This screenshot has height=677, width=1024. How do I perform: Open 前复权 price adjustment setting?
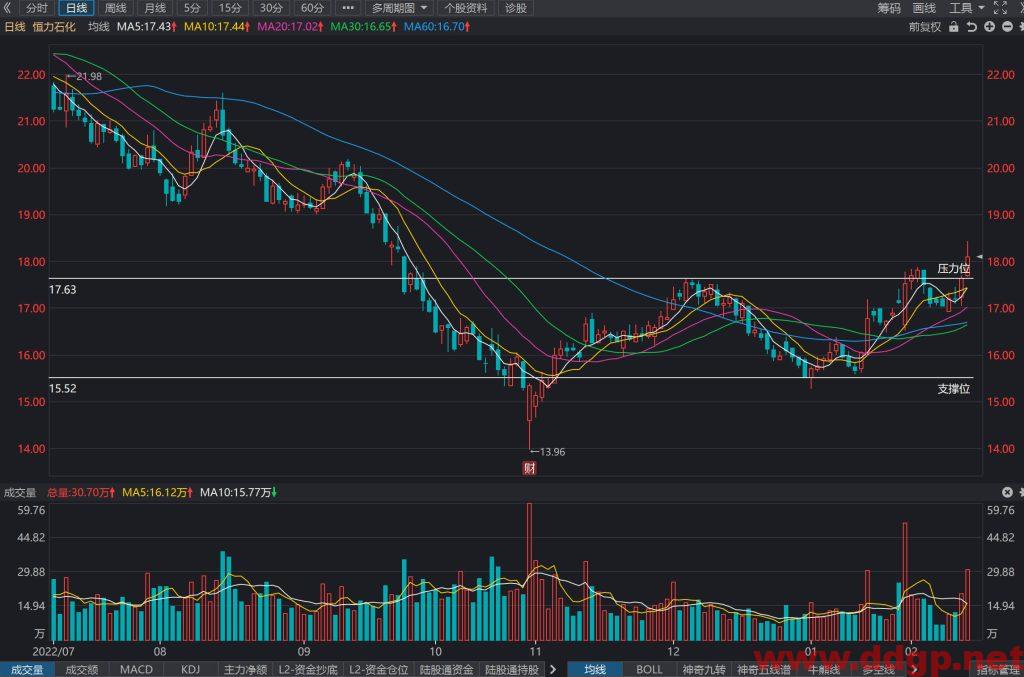[925, 27]
